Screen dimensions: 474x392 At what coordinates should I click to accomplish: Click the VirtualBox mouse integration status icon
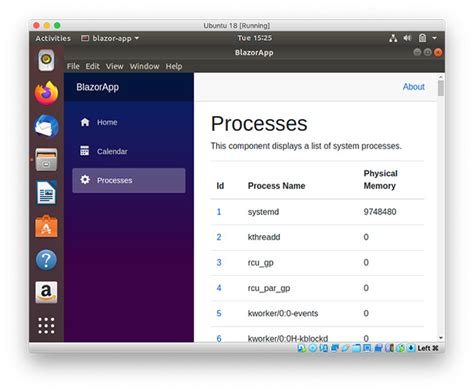tap(400, 348)
